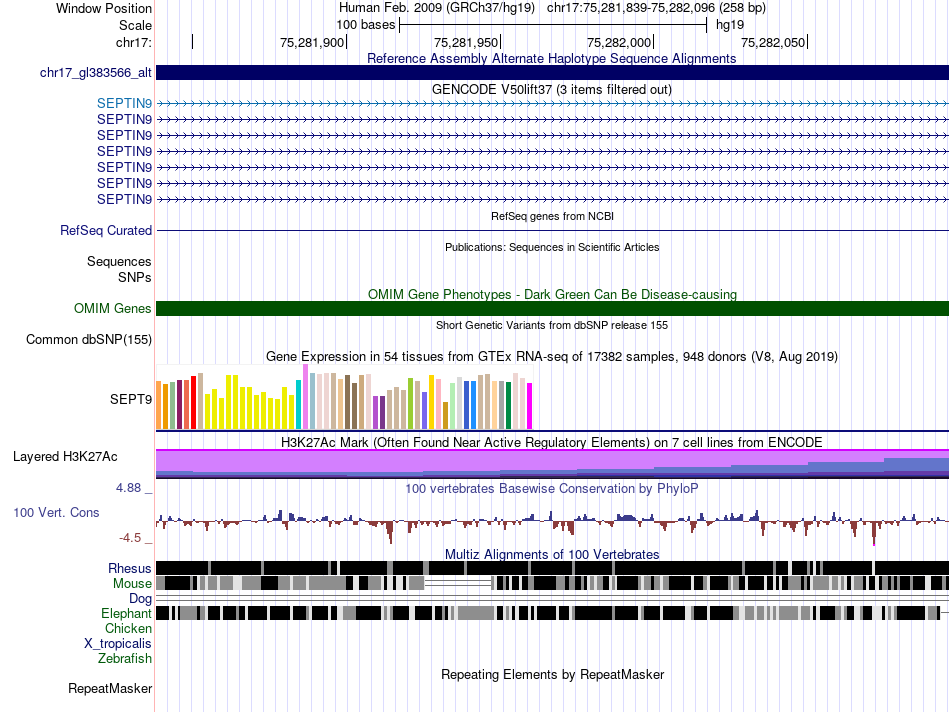Click the Rhesus species label
Screen dimensions: 950x712
(130, 568)
